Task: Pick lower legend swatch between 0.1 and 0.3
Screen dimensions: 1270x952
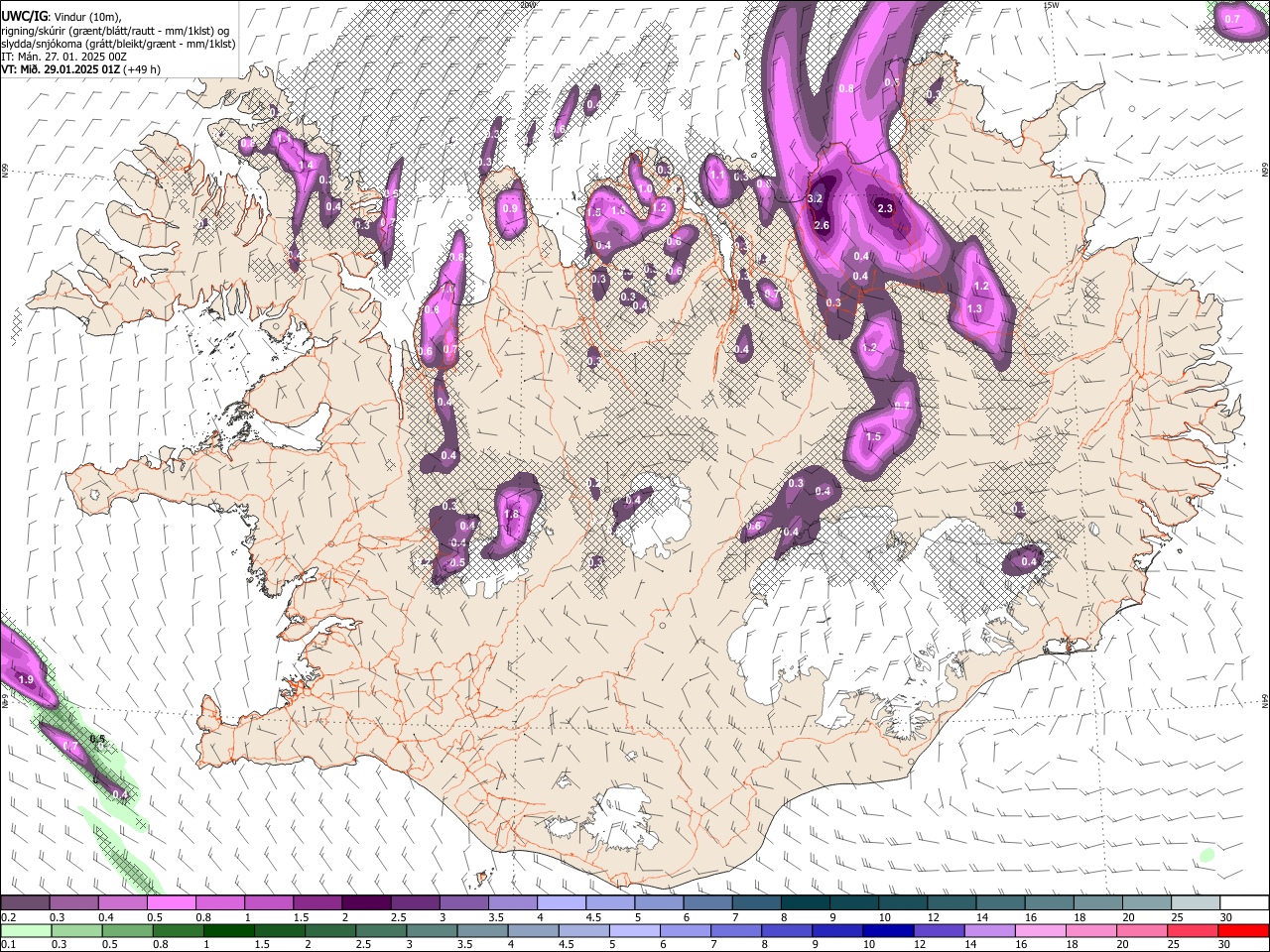Action: click(25, 930)
